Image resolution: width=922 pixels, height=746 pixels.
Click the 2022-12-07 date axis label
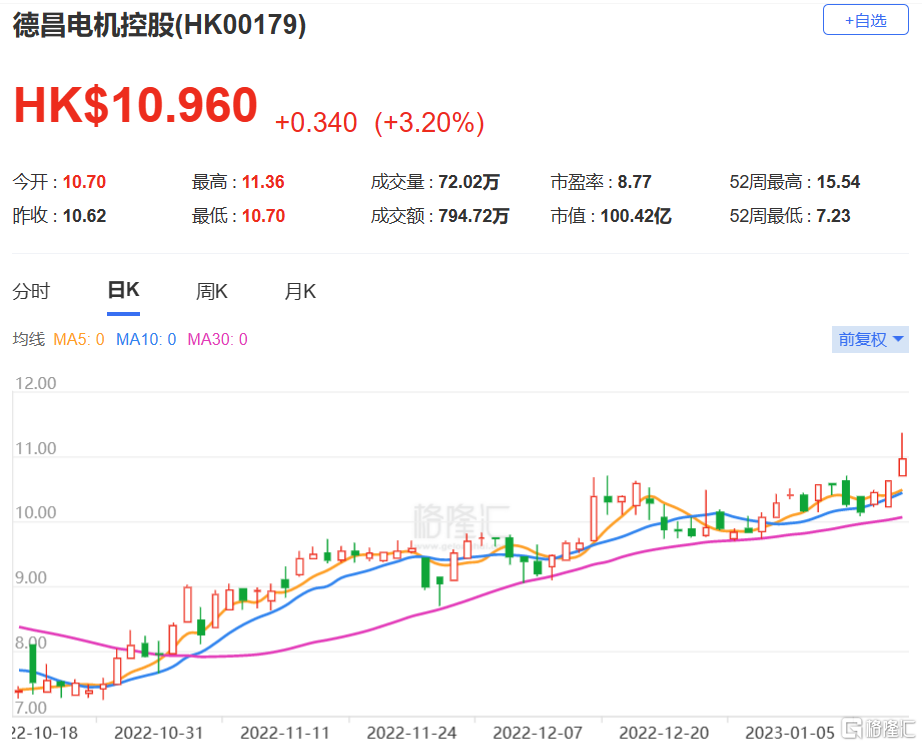click(x=537, y=733)
